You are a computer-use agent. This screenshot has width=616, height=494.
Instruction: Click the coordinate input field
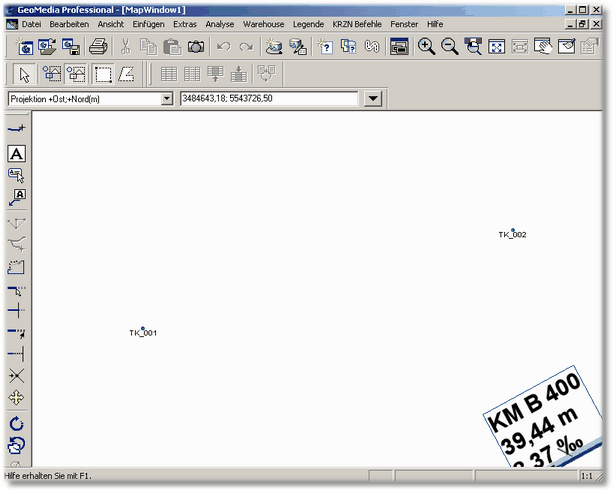coord(268,99)
